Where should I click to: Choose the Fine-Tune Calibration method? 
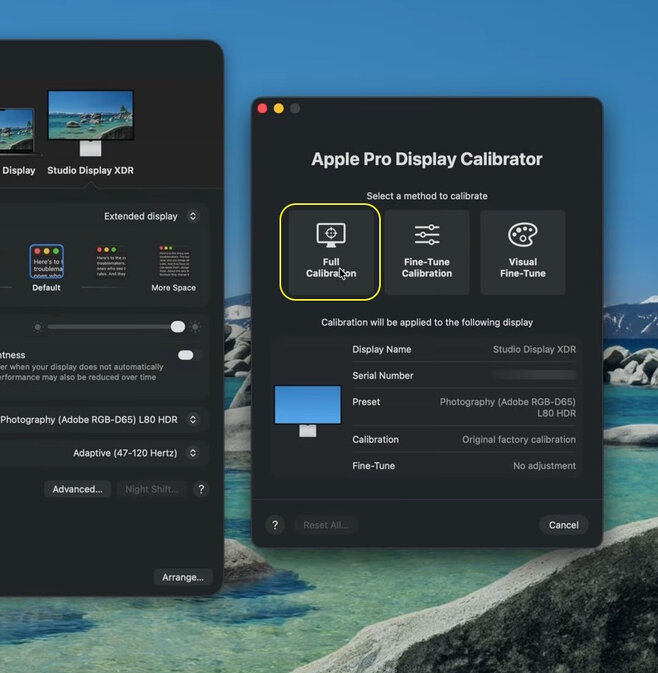click(x=427, y=252)
